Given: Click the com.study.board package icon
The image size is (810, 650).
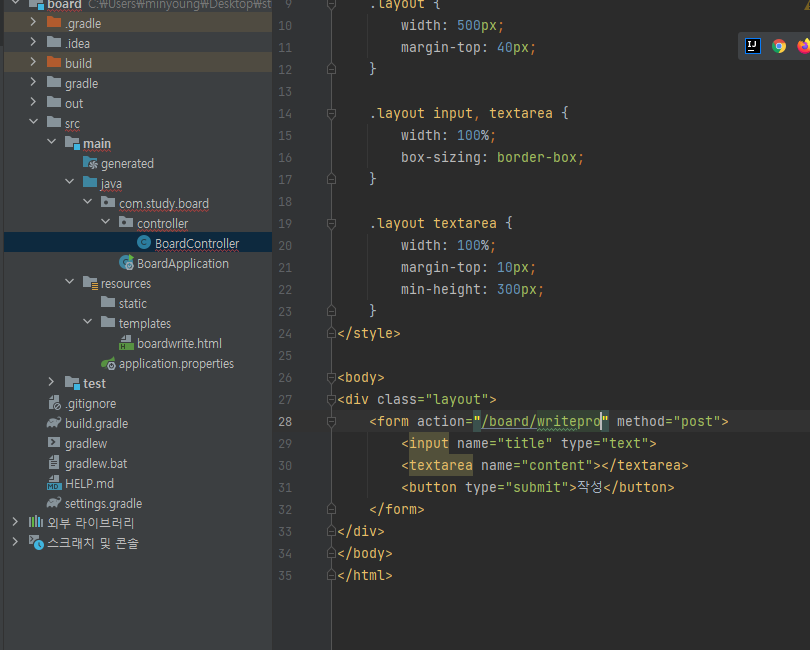Looking at the screenshot, I should coord(108,202).
